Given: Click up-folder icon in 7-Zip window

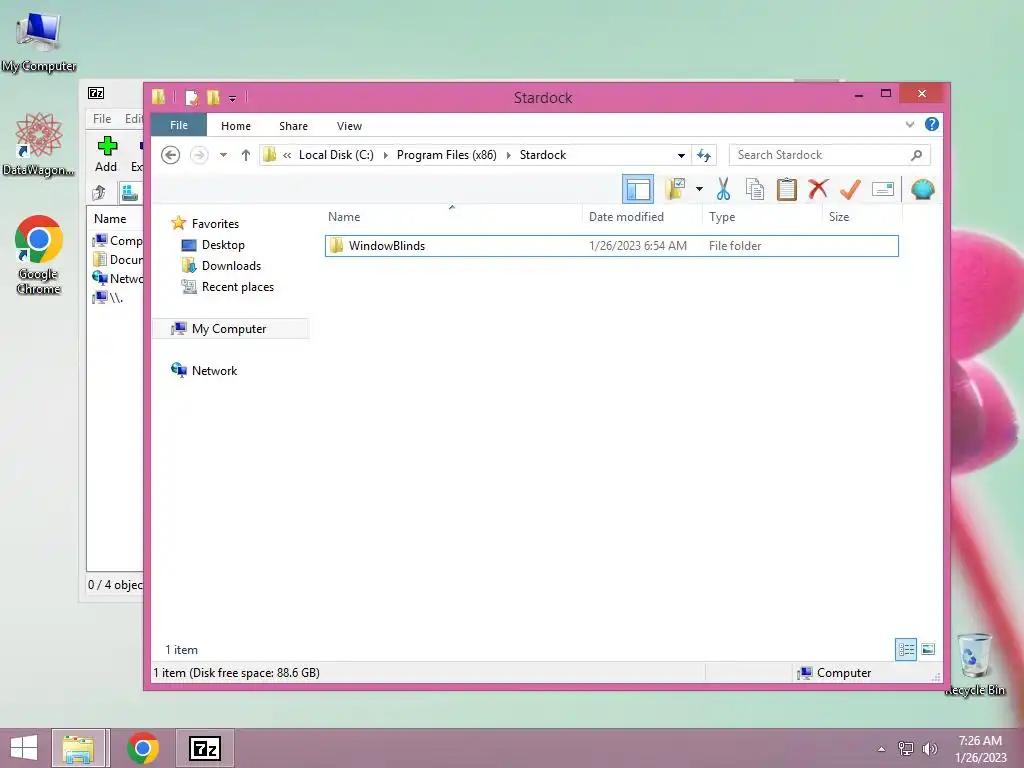Looking at the screenshot, I should coord(99,193).
